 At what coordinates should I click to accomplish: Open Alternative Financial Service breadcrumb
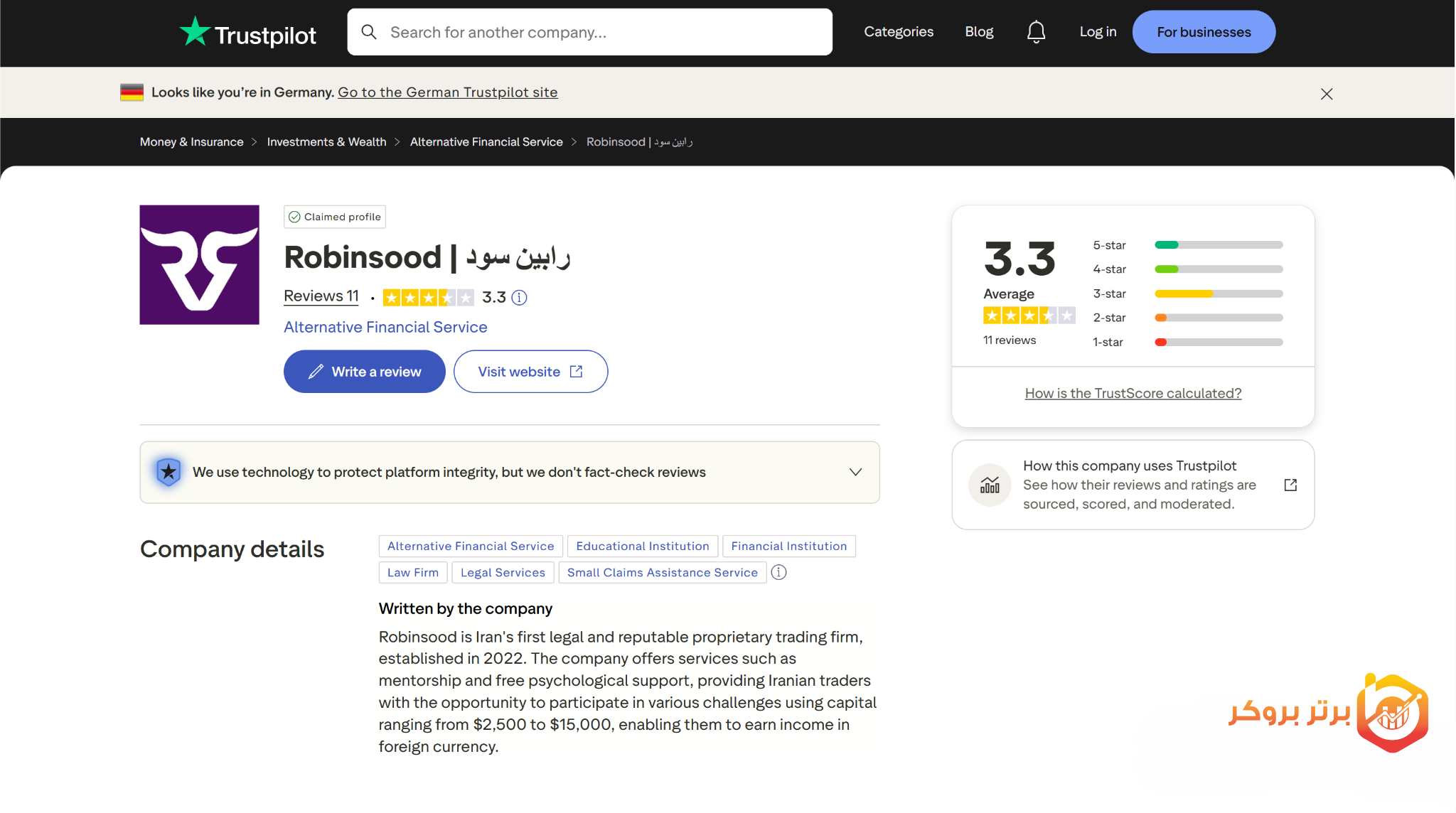pyautogui.click(x=486, y=142)
